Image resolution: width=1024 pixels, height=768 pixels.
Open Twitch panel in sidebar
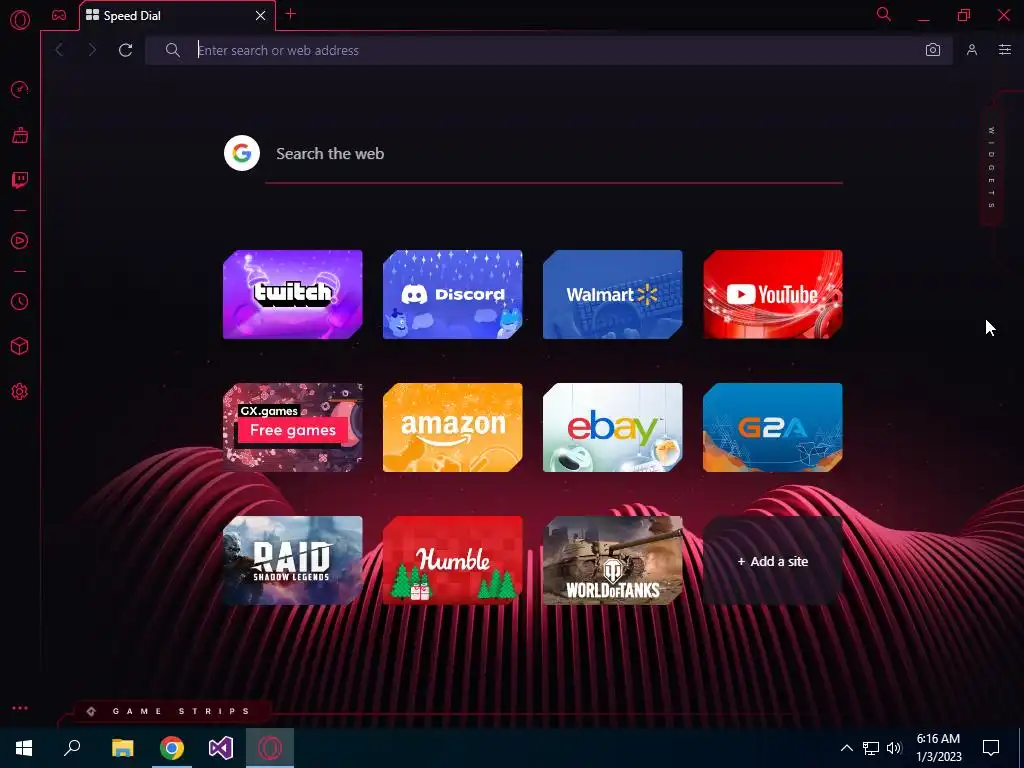point(20,180)
